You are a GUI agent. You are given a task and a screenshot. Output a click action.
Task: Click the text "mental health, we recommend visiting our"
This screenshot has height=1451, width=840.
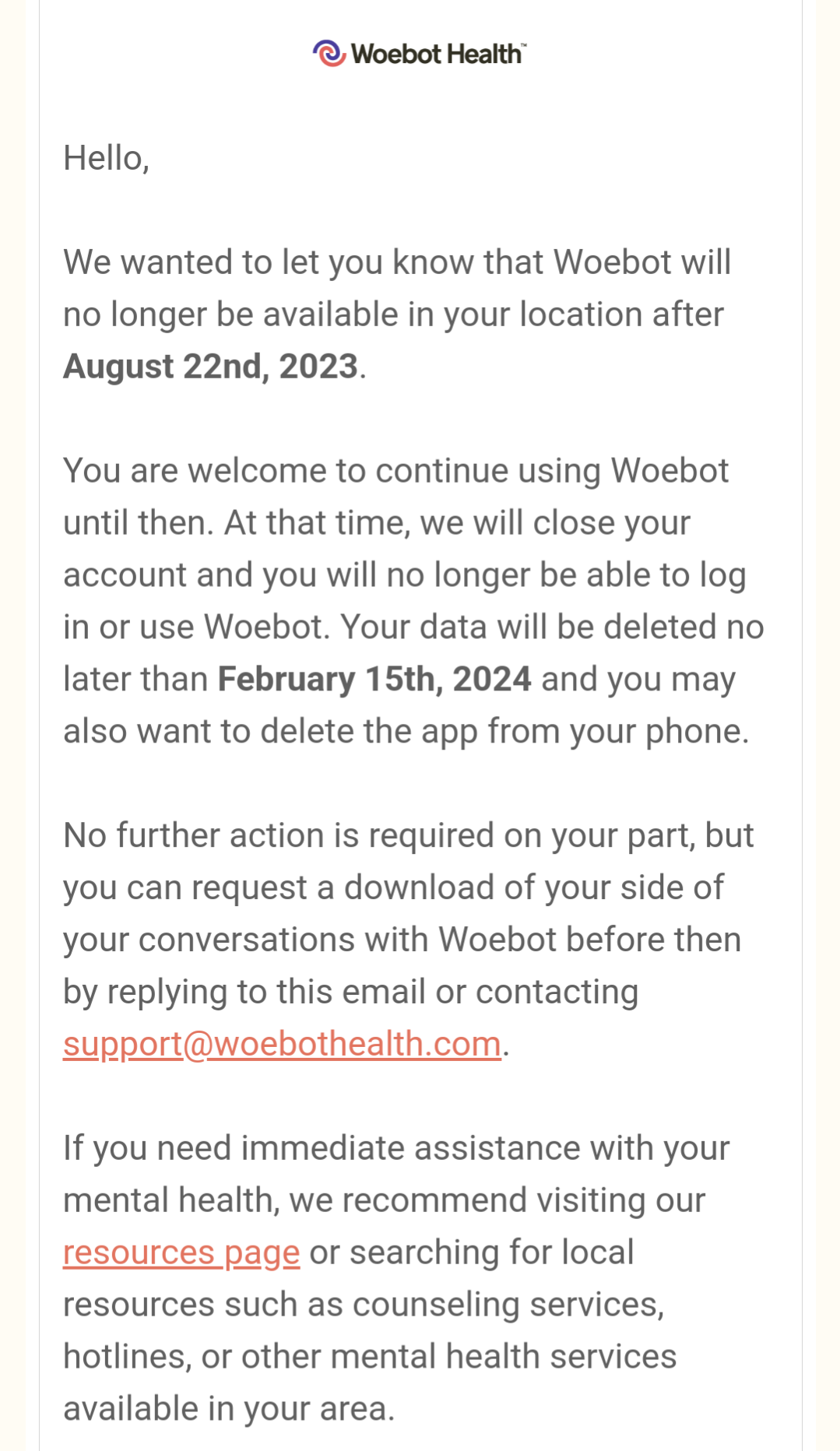385,1200
